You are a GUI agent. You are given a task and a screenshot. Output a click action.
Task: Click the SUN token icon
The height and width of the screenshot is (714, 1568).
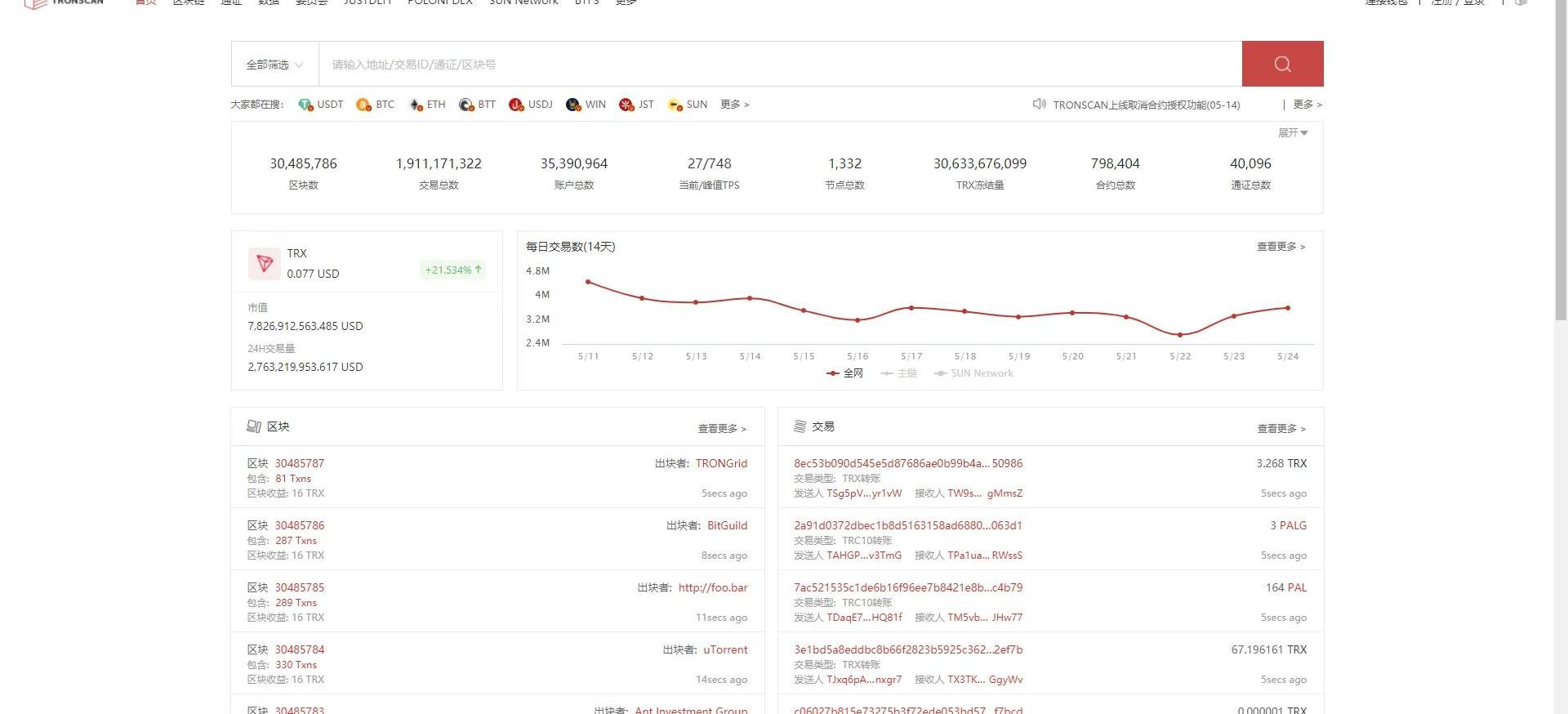675,105
